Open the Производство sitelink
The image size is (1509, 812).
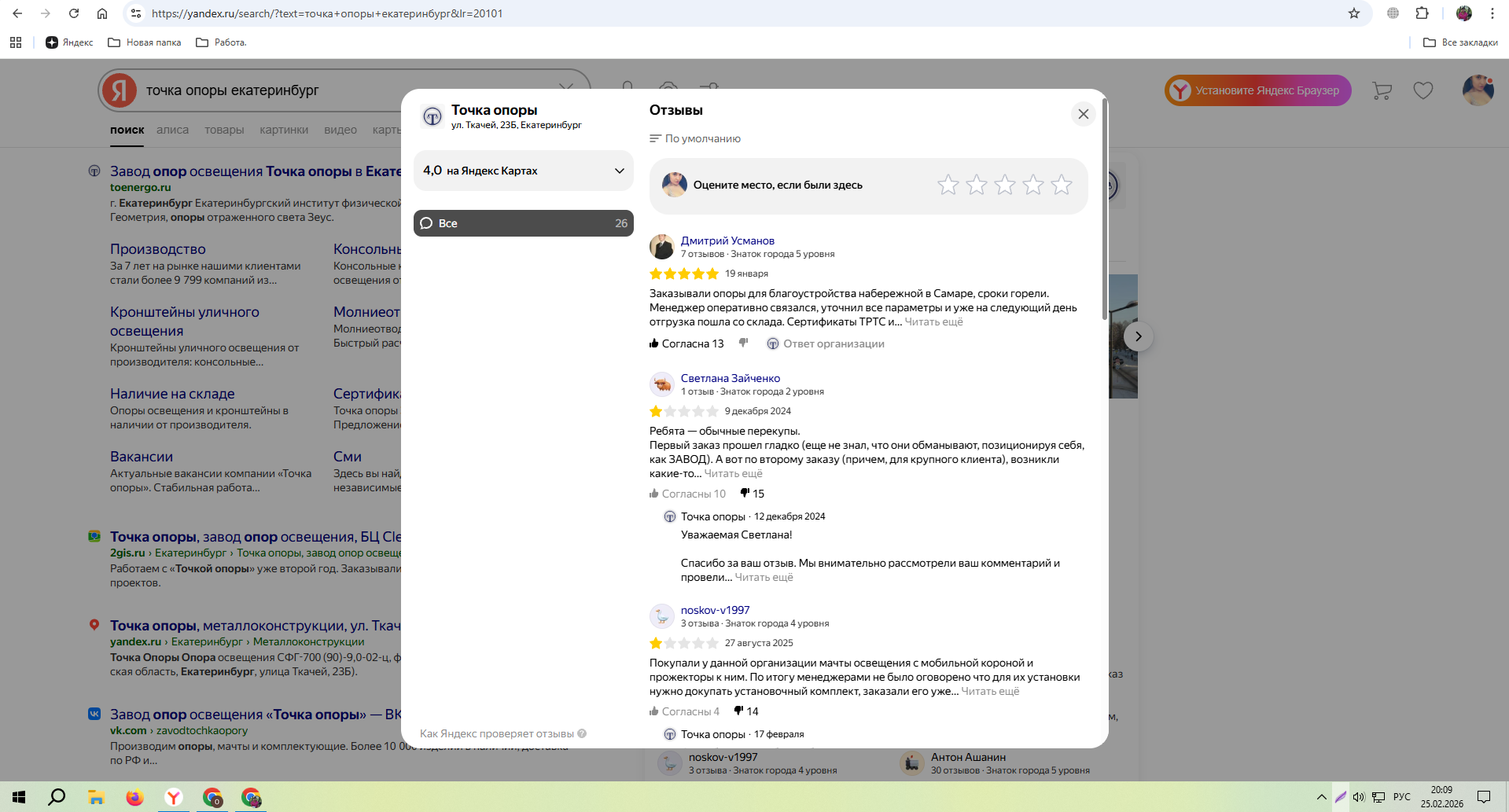(x=158, y=249)
